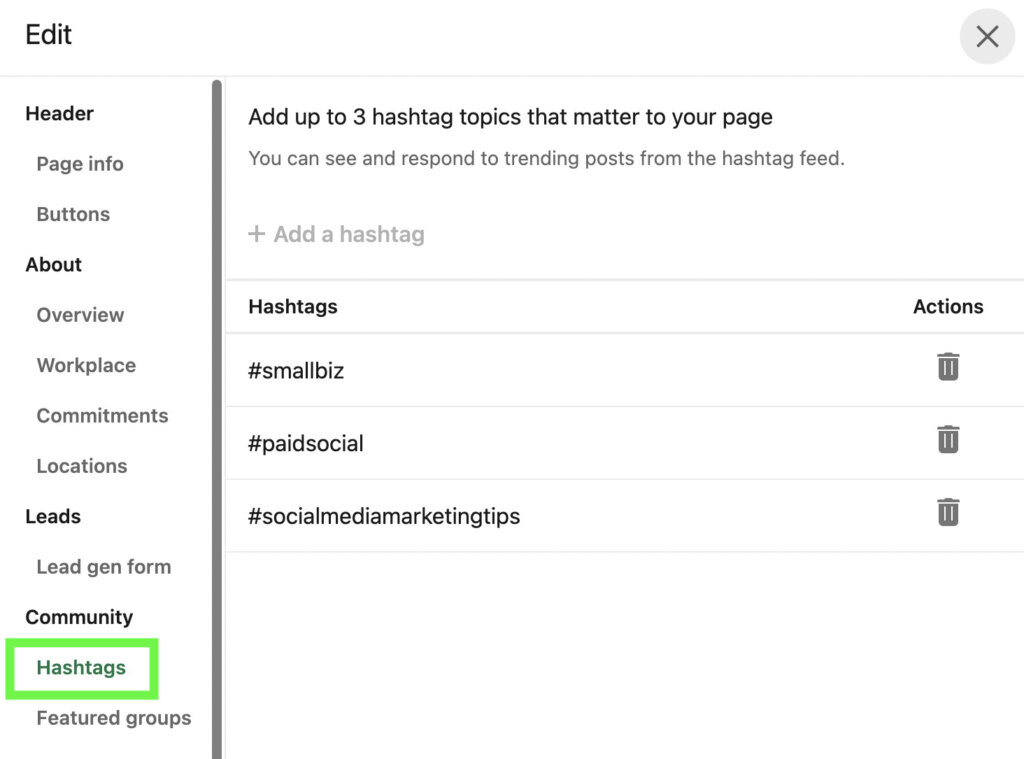Navigate to Locations settings
The width and height of the screenshot is (1024, 759).
pos(82,466)
